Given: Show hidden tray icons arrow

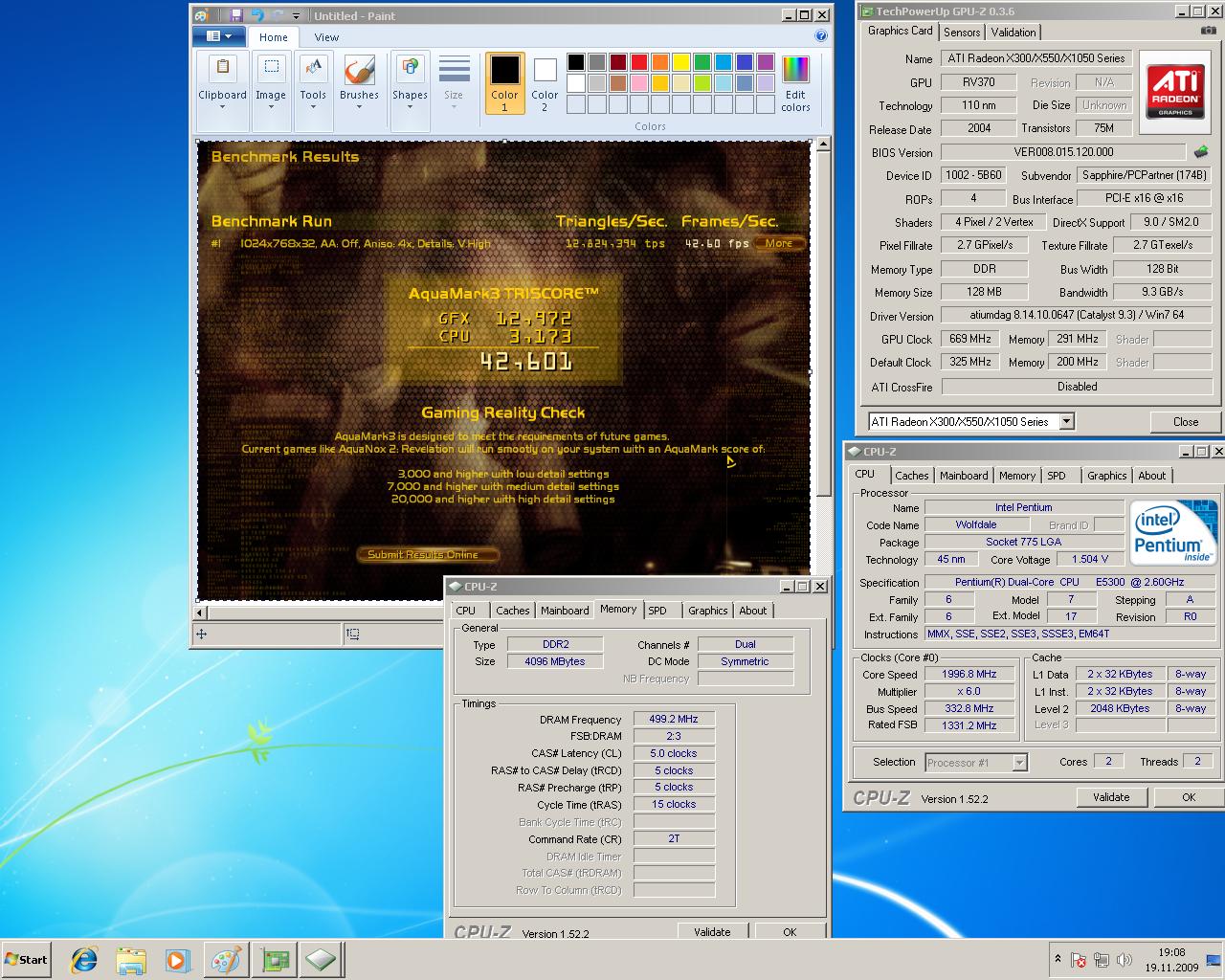Looking at the screenshot, I should click(x=1058, y=959).
